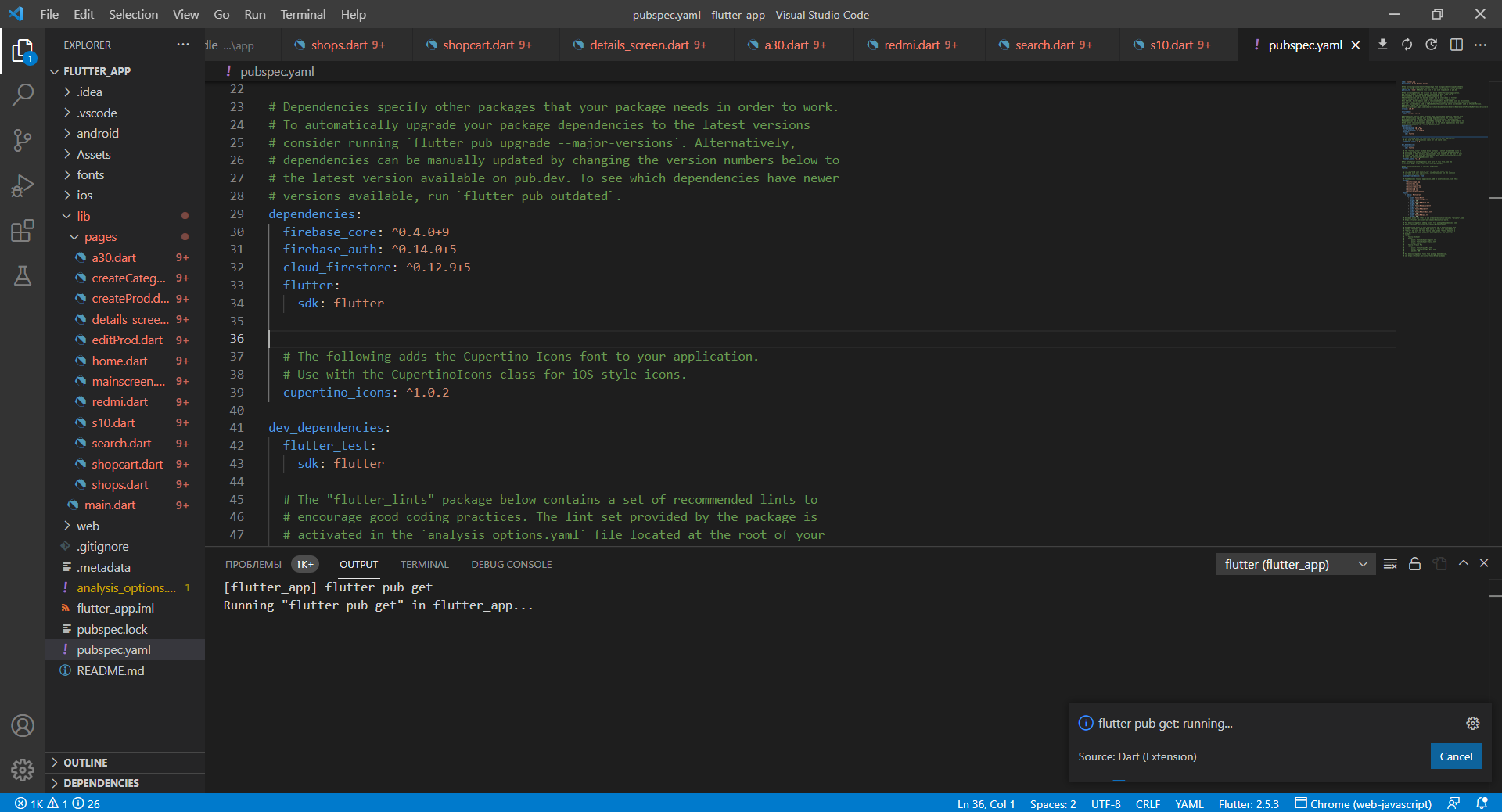Change language mode YAML in status bar
The width and height of the screenshot is (1502, 812).
[x=1189, y=803]
